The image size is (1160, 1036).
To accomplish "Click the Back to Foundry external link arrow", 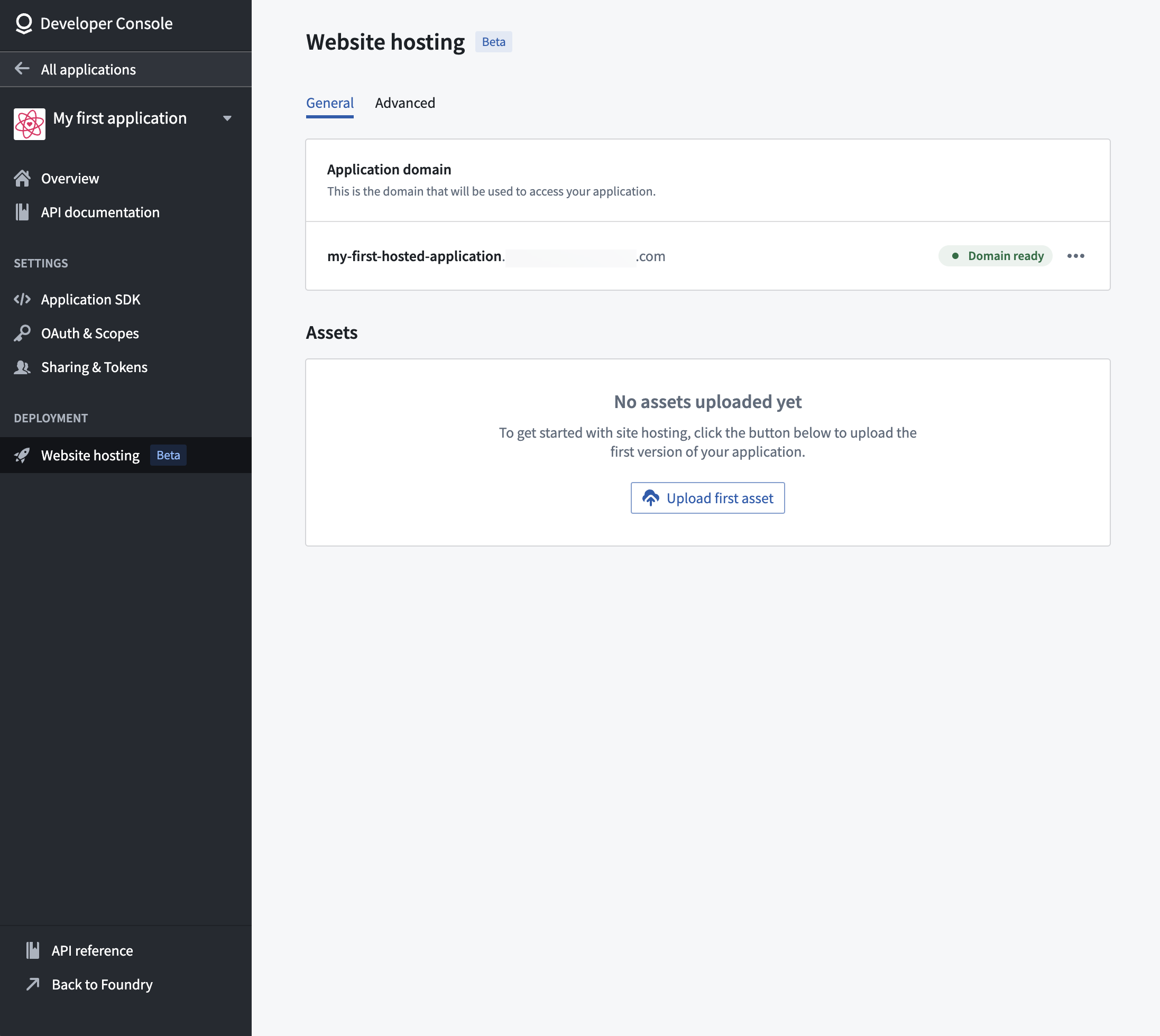I will click(32, 984).
